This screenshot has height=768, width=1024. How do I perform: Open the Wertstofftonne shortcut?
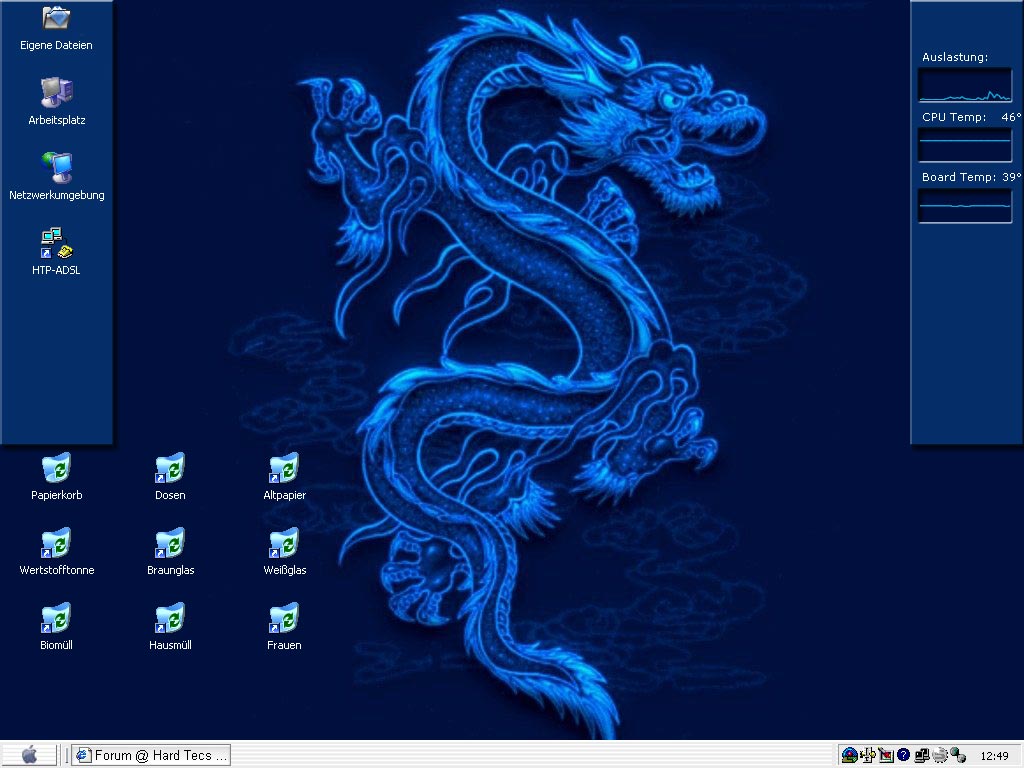(x=56, y=543)
